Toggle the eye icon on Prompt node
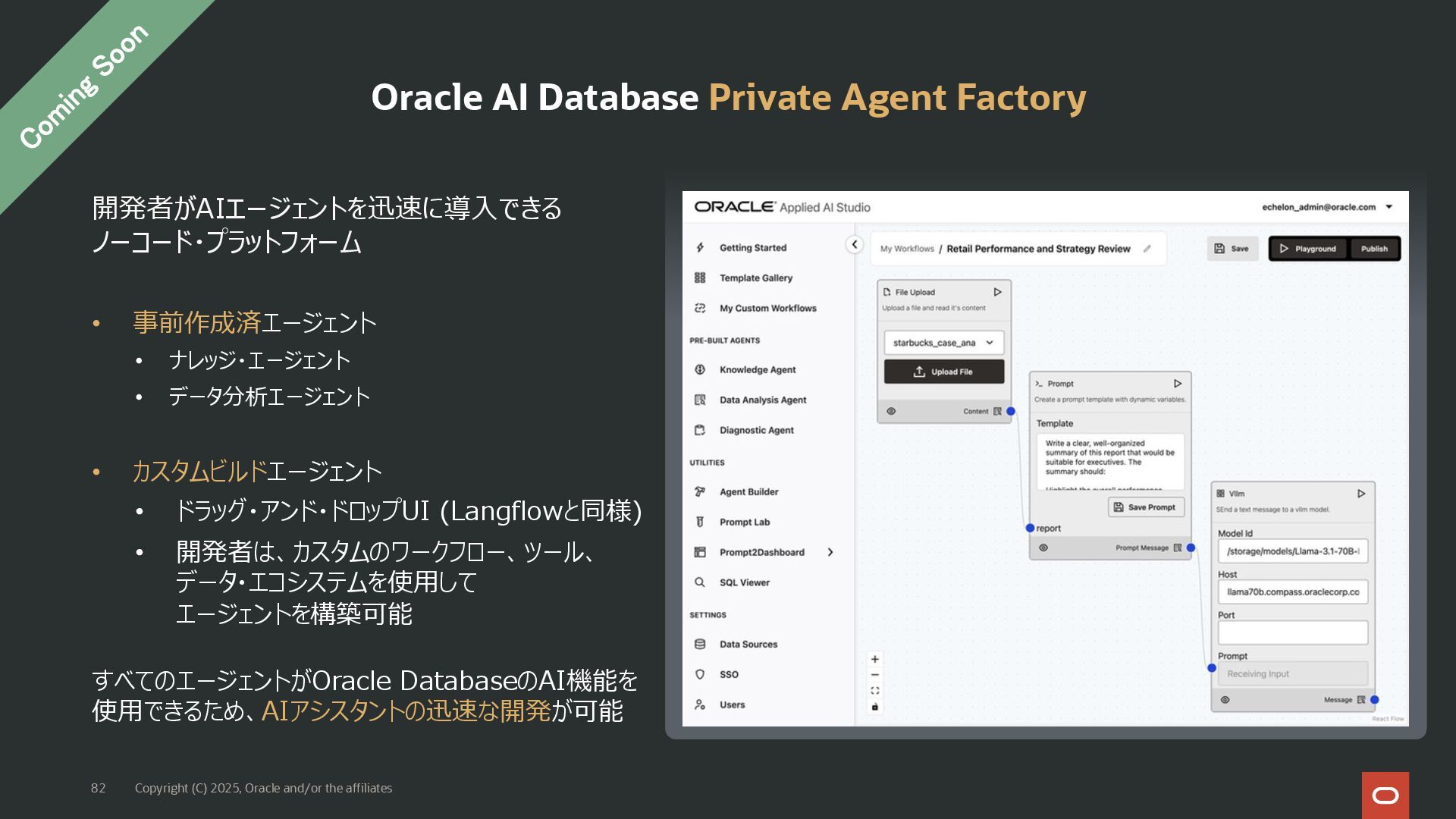 pos(1043,548)
